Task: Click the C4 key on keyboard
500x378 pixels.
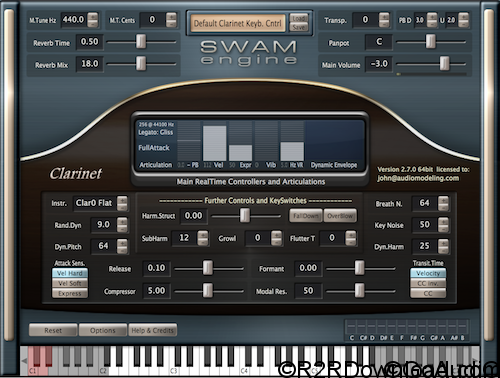Action: click(244, 370)
